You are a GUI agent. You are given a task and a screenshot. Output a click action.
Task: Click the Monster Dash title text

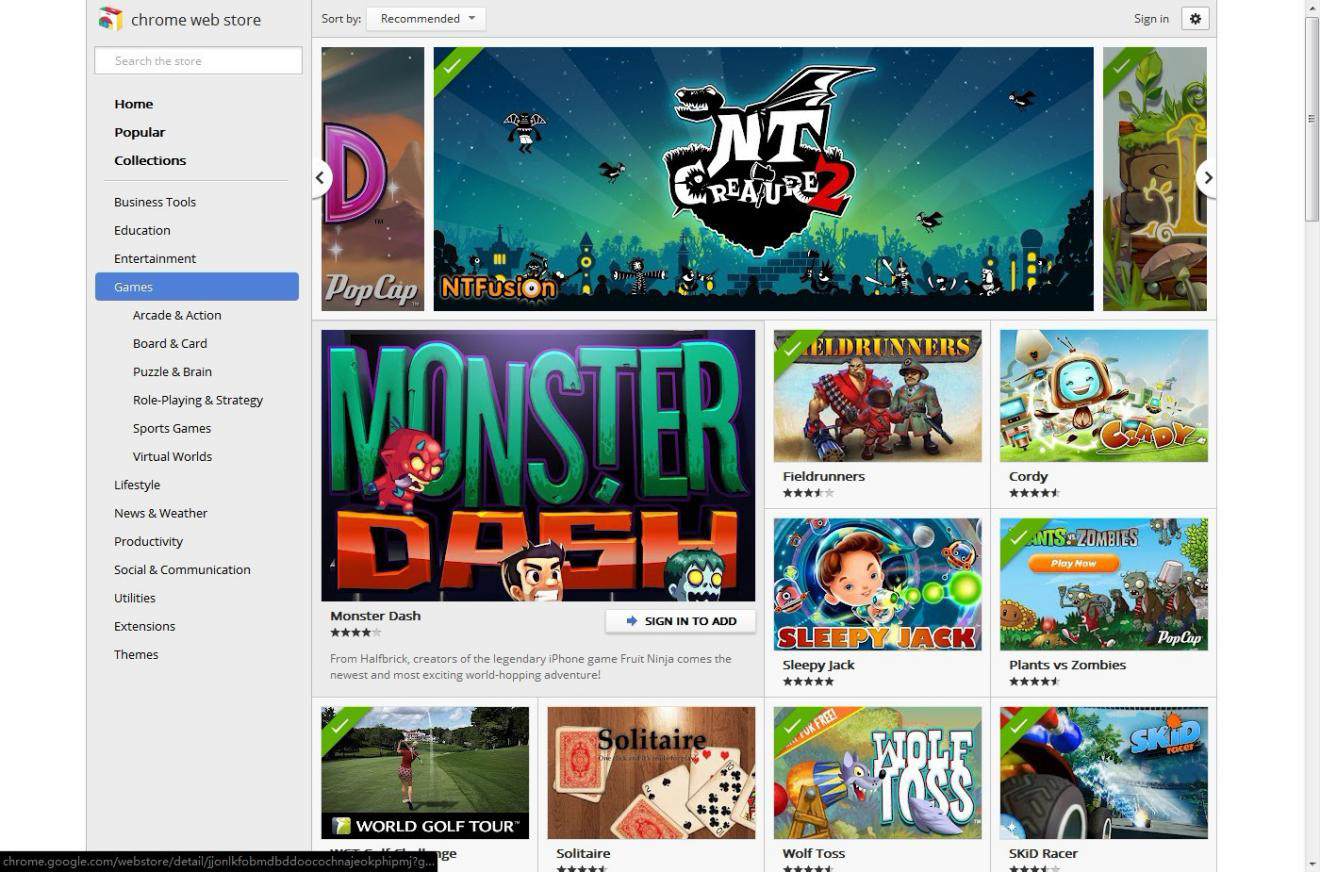[x=375, y=616]
